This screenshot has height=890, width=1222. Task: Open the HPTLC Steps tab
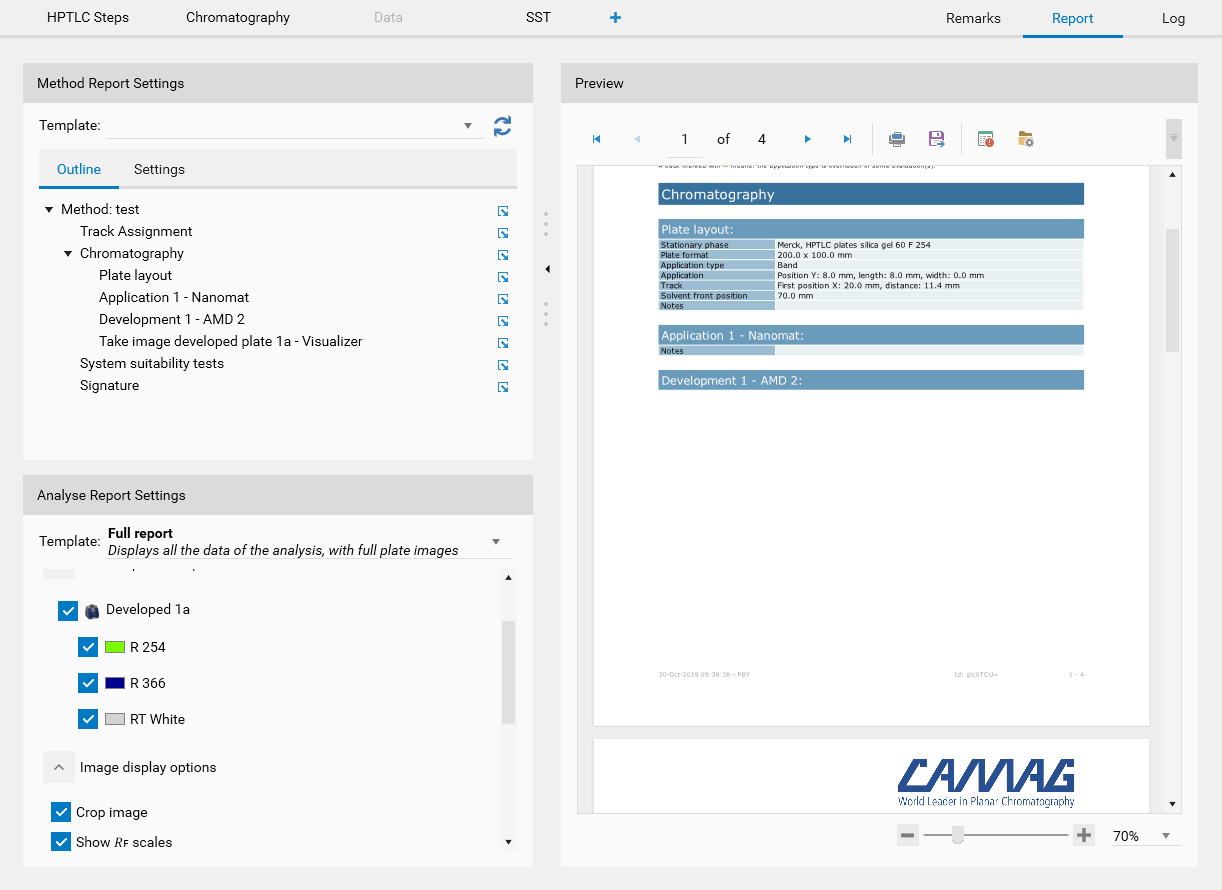[x=88, y=18]
